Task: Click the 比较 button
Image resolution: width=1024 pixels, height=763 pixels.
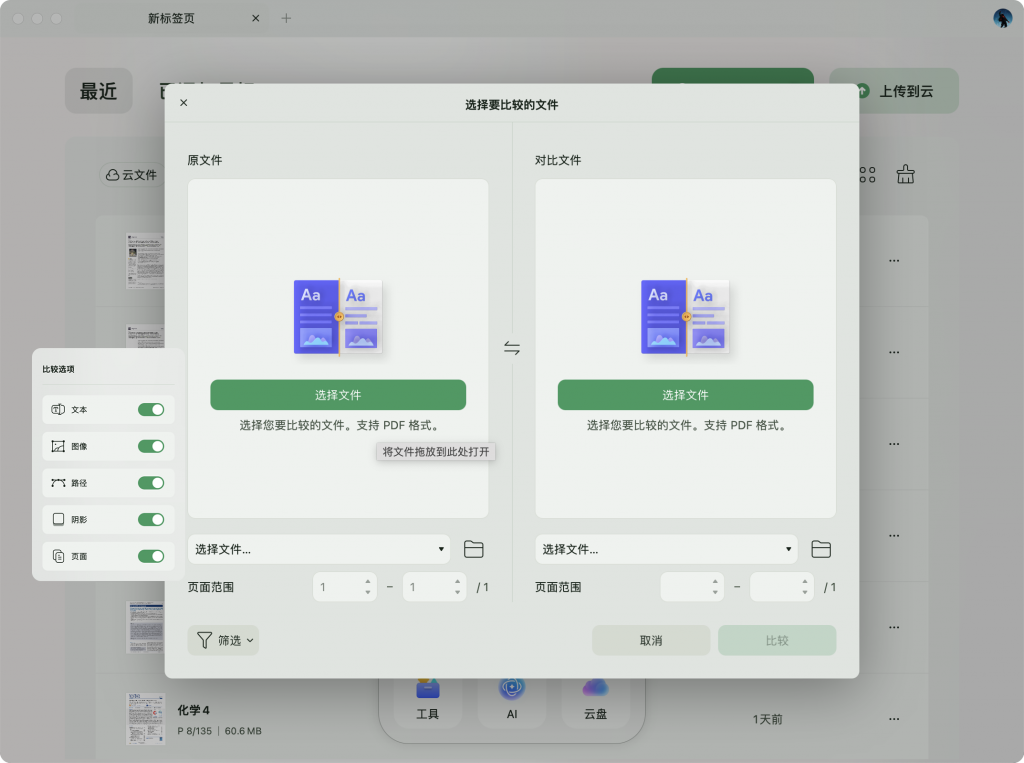Action: pos(777,640)
